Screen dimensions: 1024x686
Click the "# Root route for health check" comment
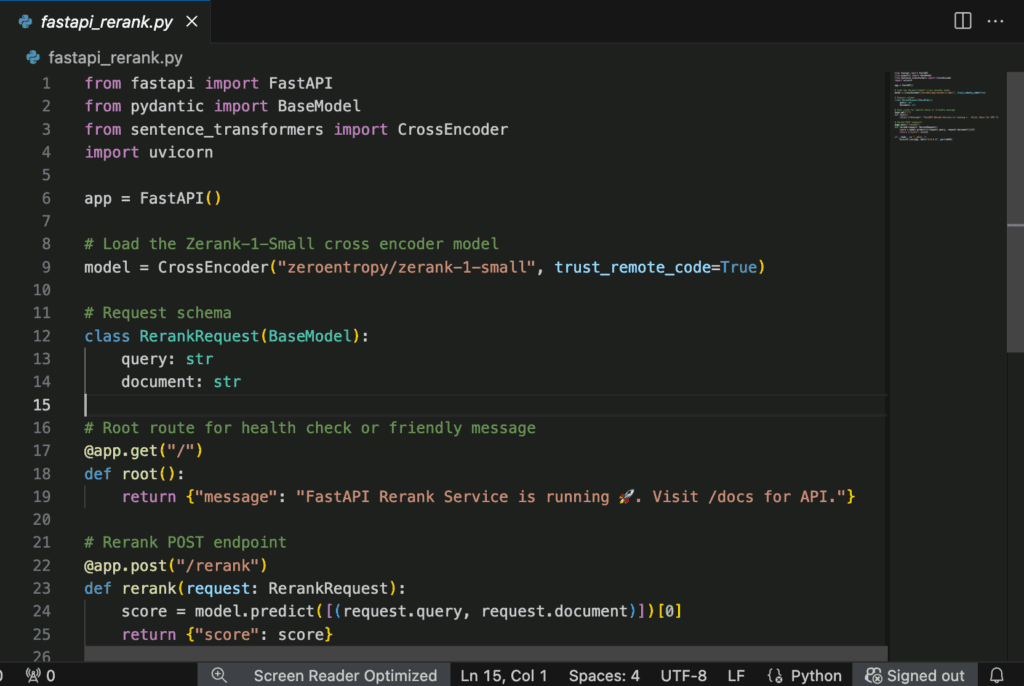[x=310, y=428]
